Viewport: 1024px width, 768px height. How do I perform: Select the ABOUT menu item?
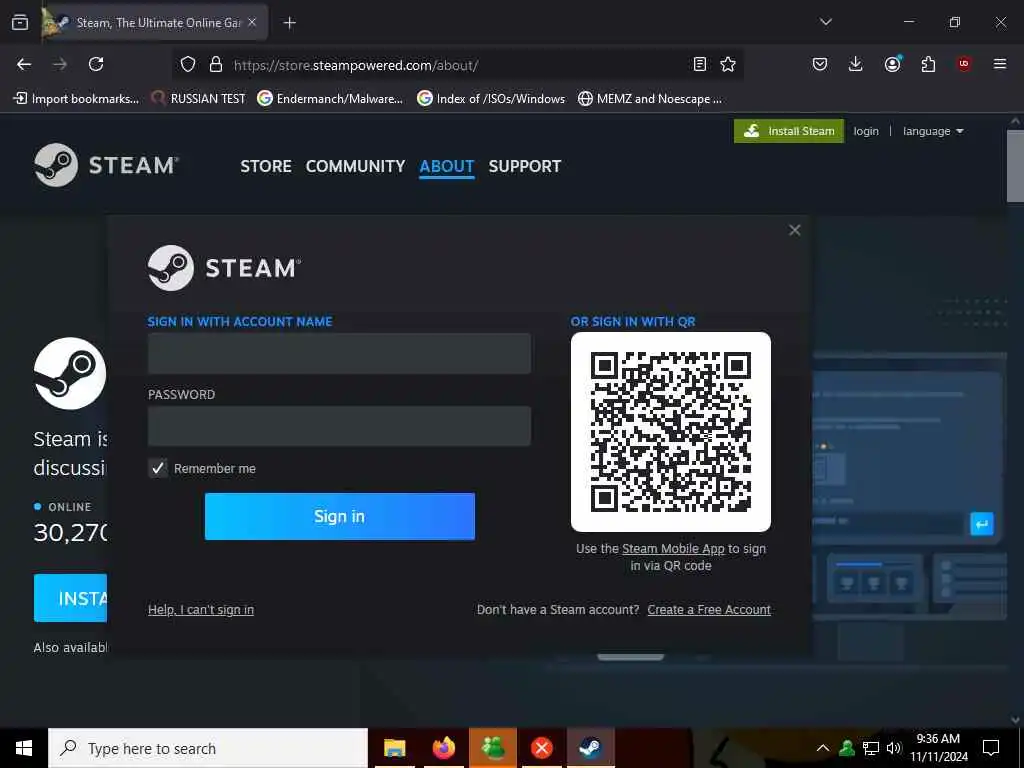click(447, 167)
